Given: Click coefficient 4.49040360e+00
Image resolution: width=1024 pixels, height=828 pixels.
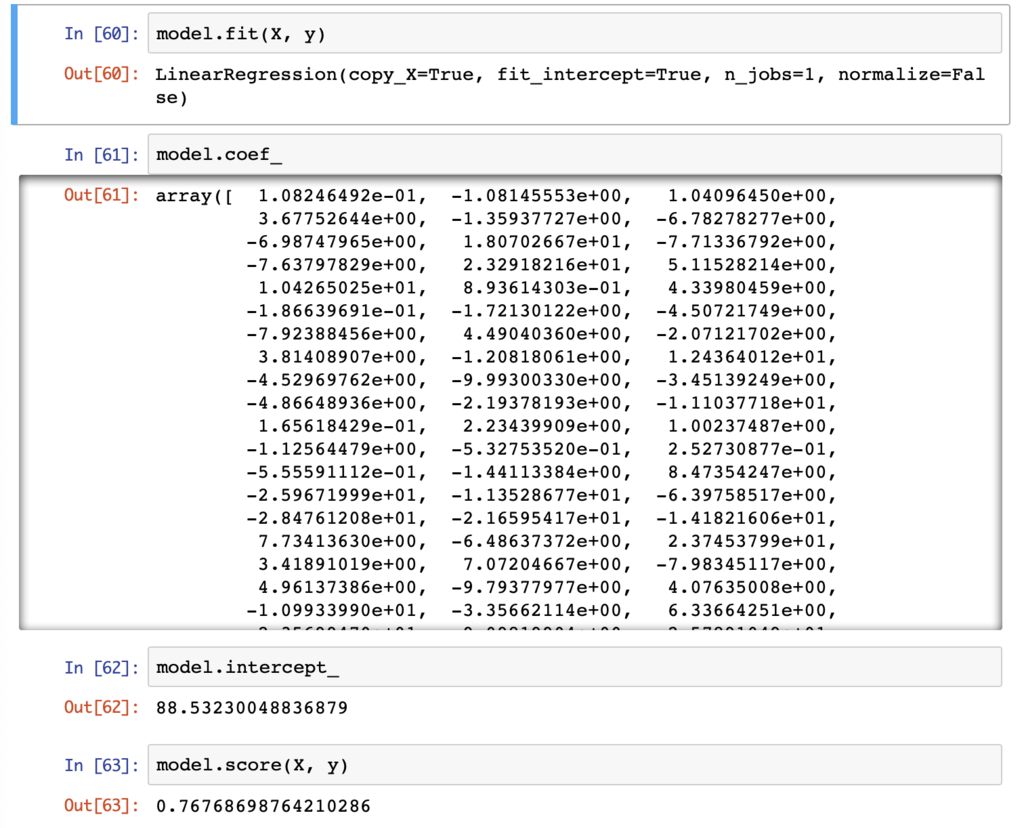Looking at the screenshot, I should pyautogui.click(x=542, y=334).
